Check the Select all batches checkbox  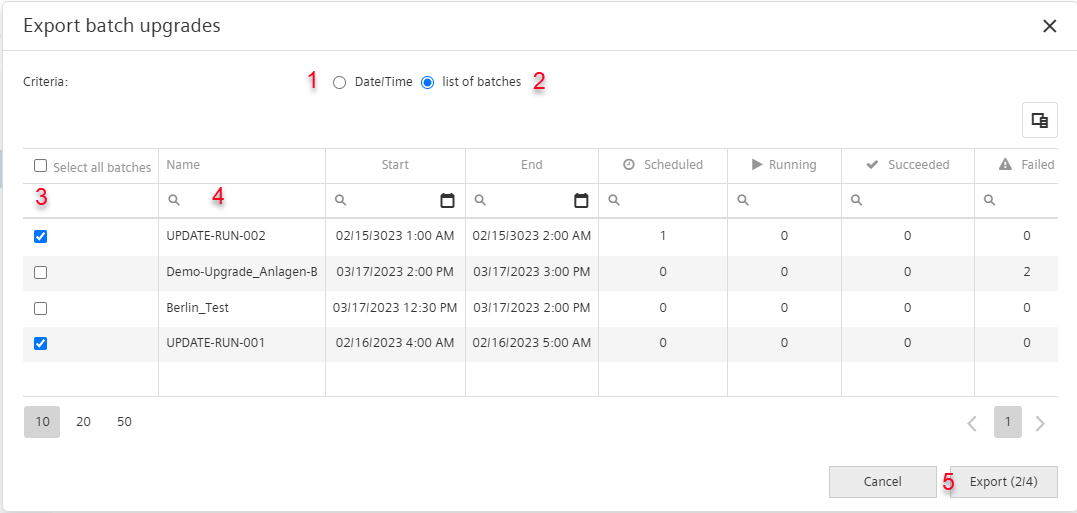(x=41, y=166)
